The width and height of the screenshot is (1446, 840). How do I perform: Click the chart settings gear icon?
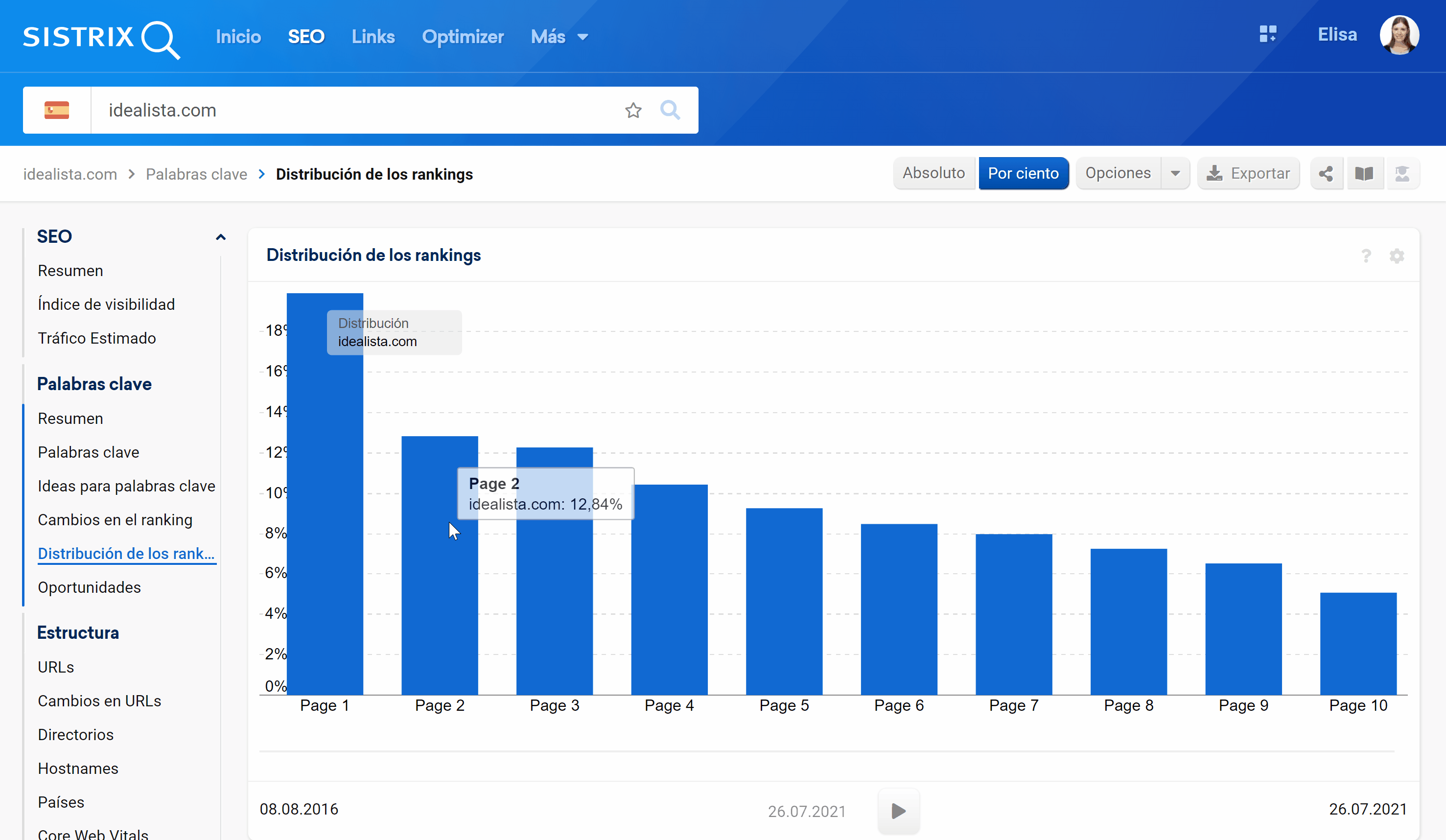point(1397,256)
